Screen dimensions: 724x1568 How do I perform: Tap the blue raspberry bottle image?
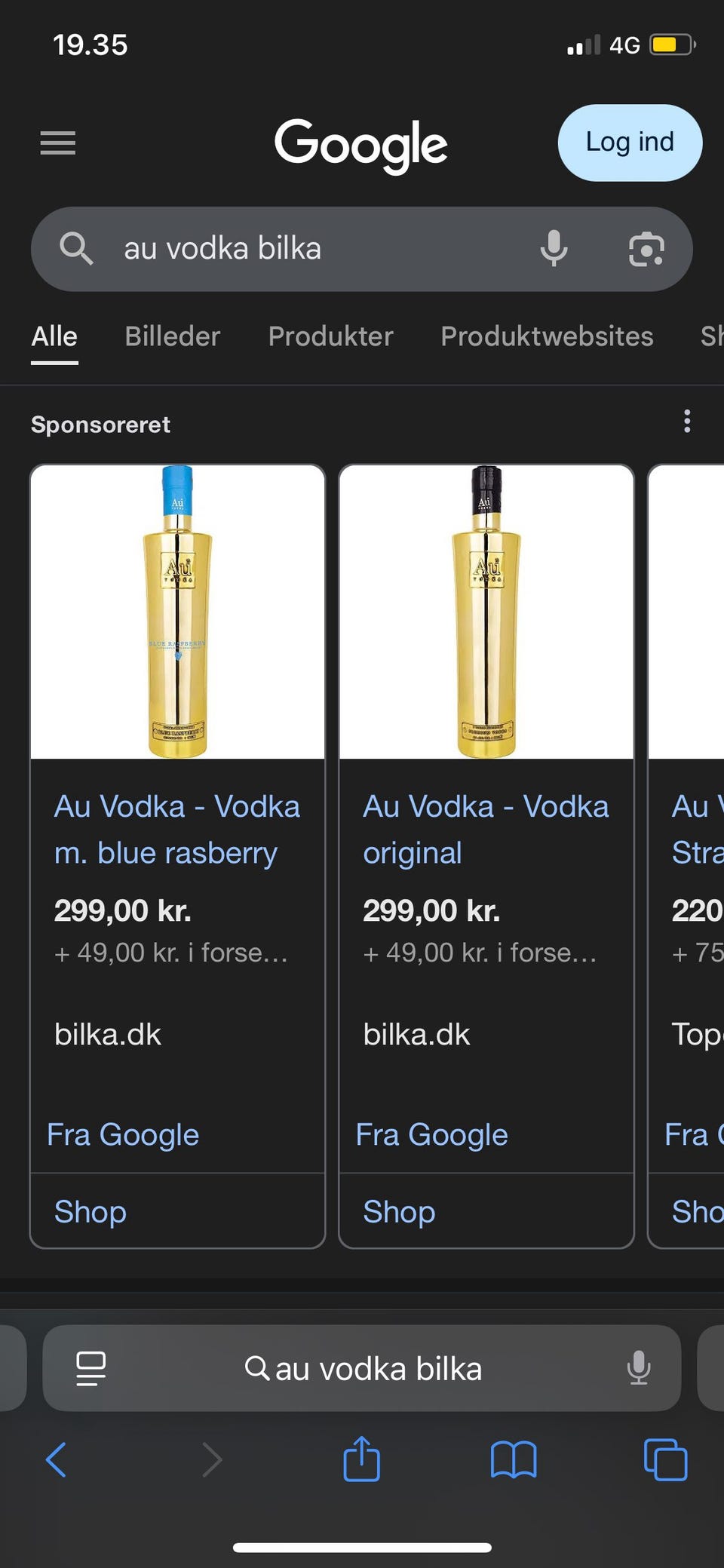coord(177,612)
